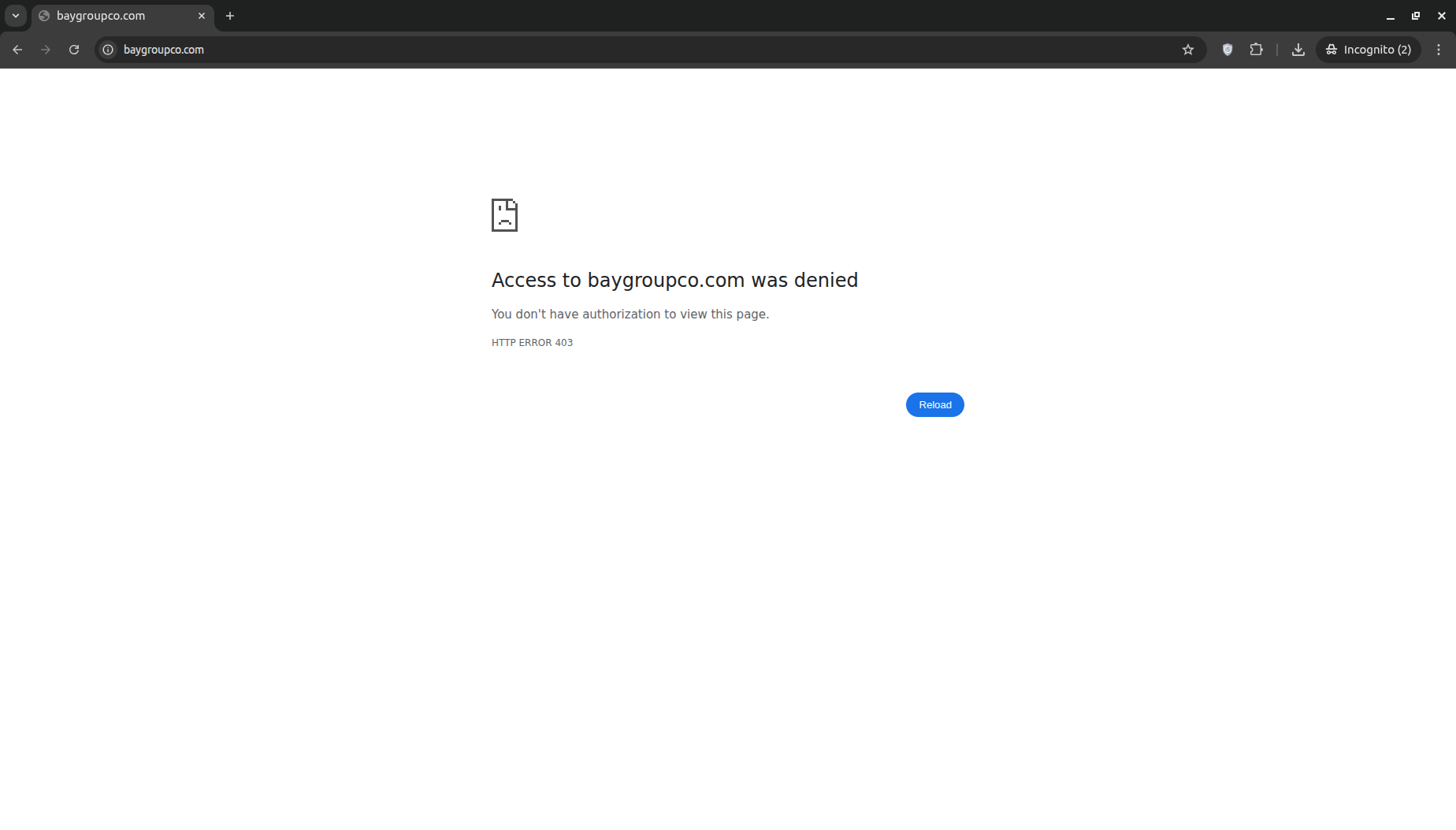
Task: Restore down the browser window
Action: (x=1416, y=16)
